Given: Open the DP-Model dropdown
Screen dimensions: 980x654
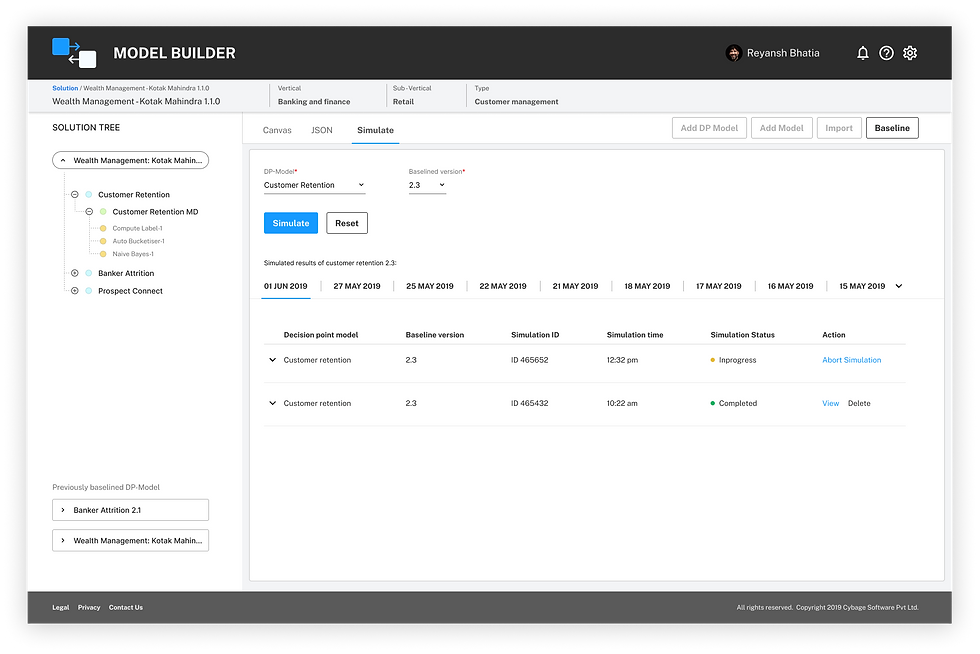Looking at the screenshot, I should pyautogui.click(x=314, y=185).
